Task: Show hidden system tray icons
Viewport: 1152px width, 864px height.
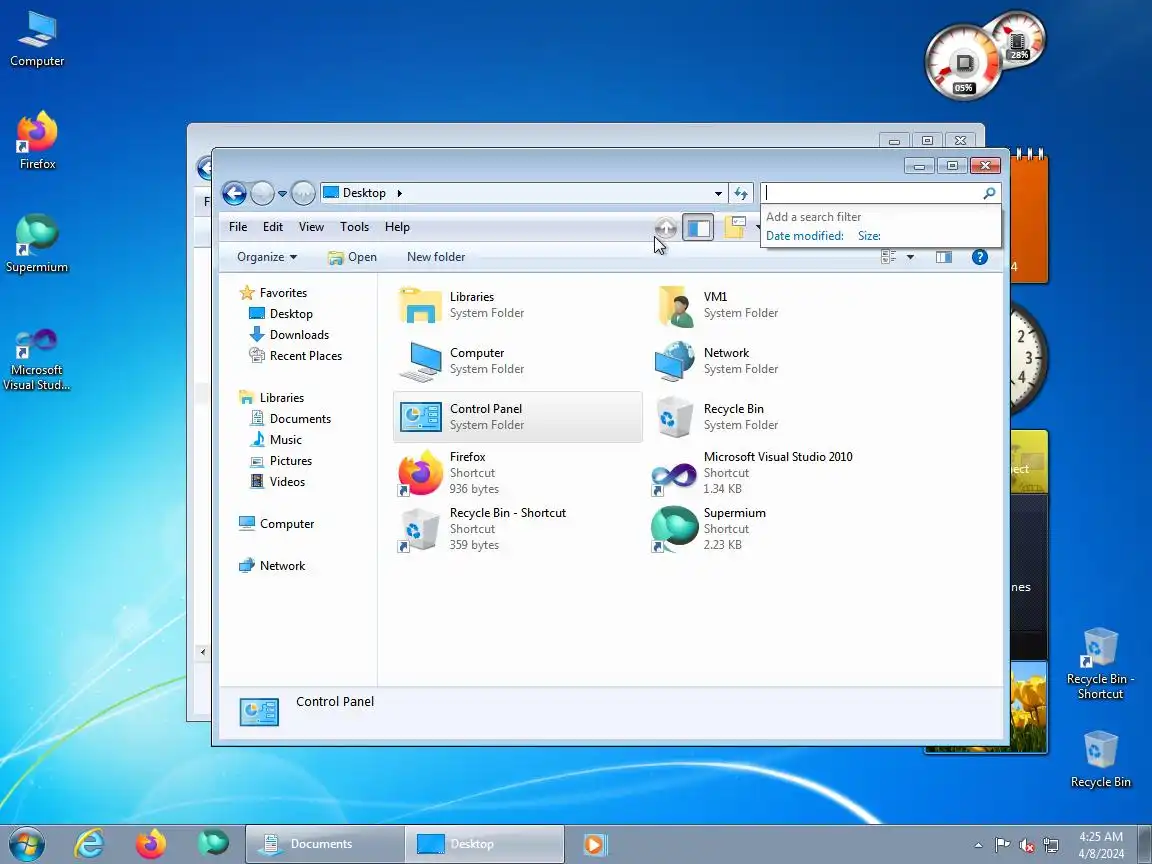Action: pyautogui.click(x=978, y=846)
